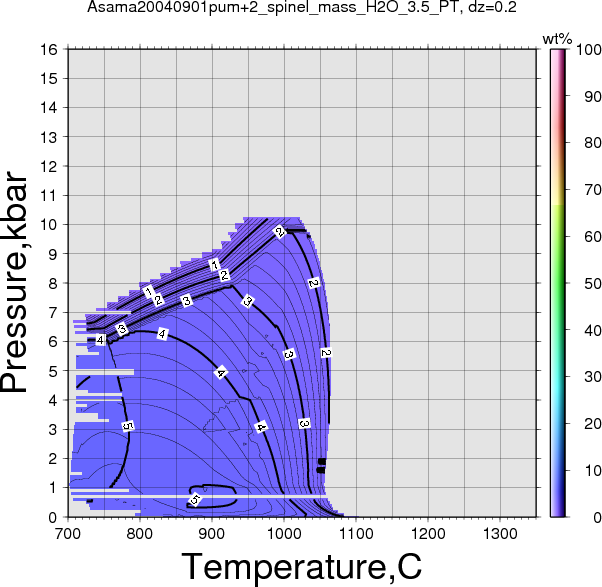Pick the 1 kbar pressure axis tick label
602x587 pixels.
tap(53, 488)
